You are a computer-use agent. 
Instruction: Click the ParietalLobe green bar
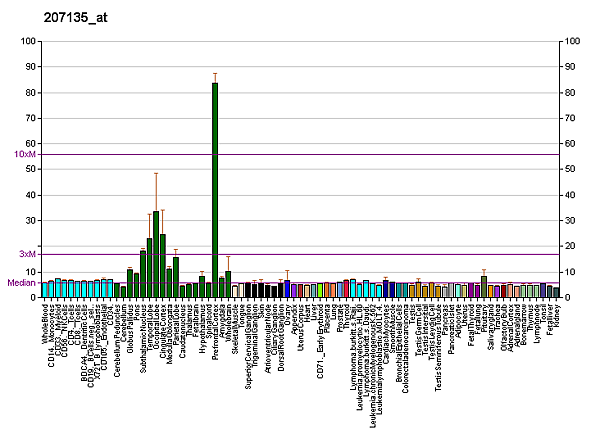pos(176,277)
